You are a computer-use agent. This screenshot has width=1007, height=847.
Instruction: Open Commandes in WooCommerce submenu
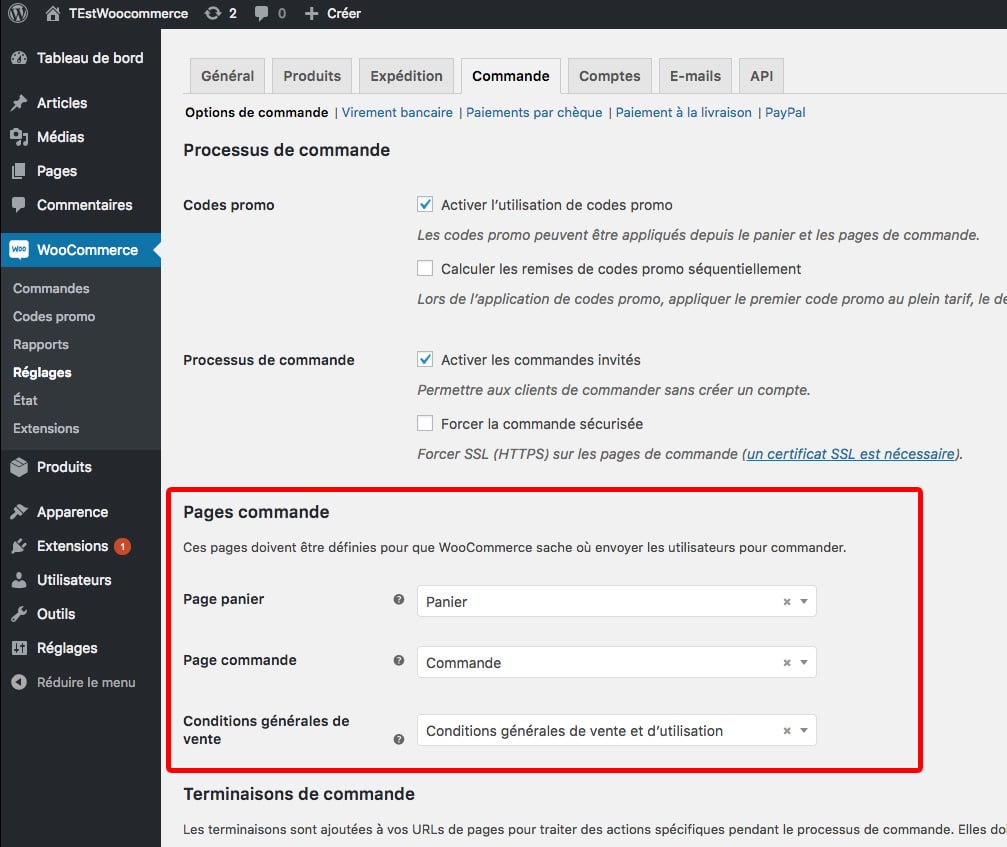51,288
